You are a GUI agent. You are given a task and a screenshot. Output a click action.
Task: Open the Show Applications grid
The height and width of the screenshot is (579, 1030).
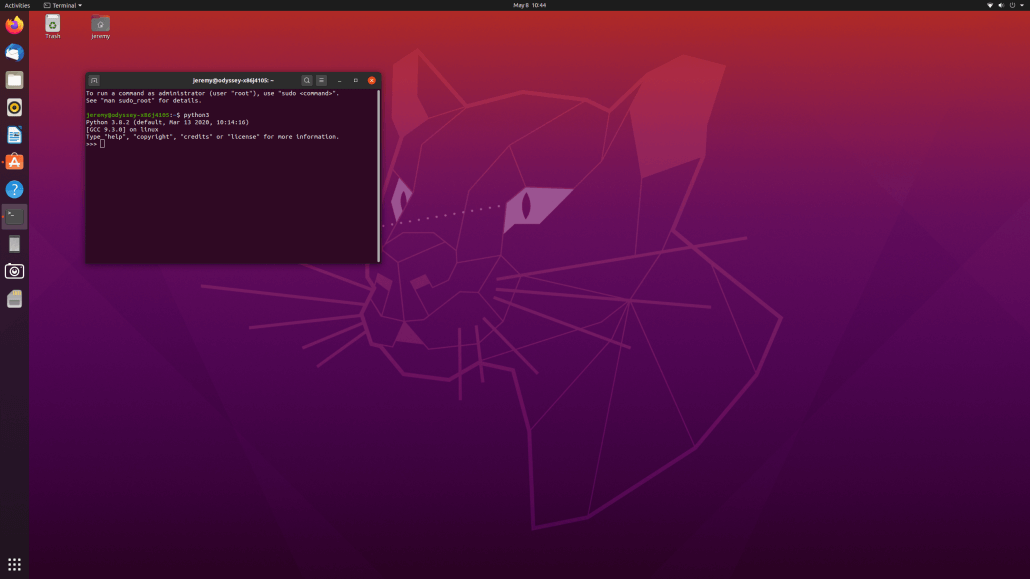(x=14, y=563)
